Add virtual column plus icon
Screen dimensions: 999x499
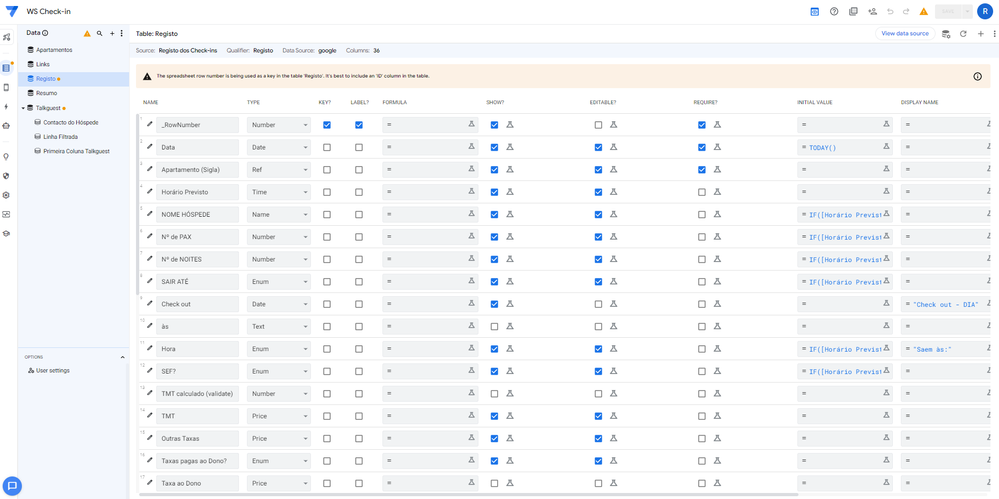click(981, 34)
